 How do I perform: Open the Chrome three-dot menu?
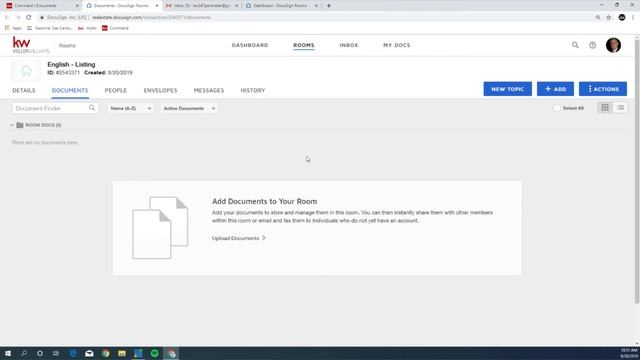click(x=633, y=18)
